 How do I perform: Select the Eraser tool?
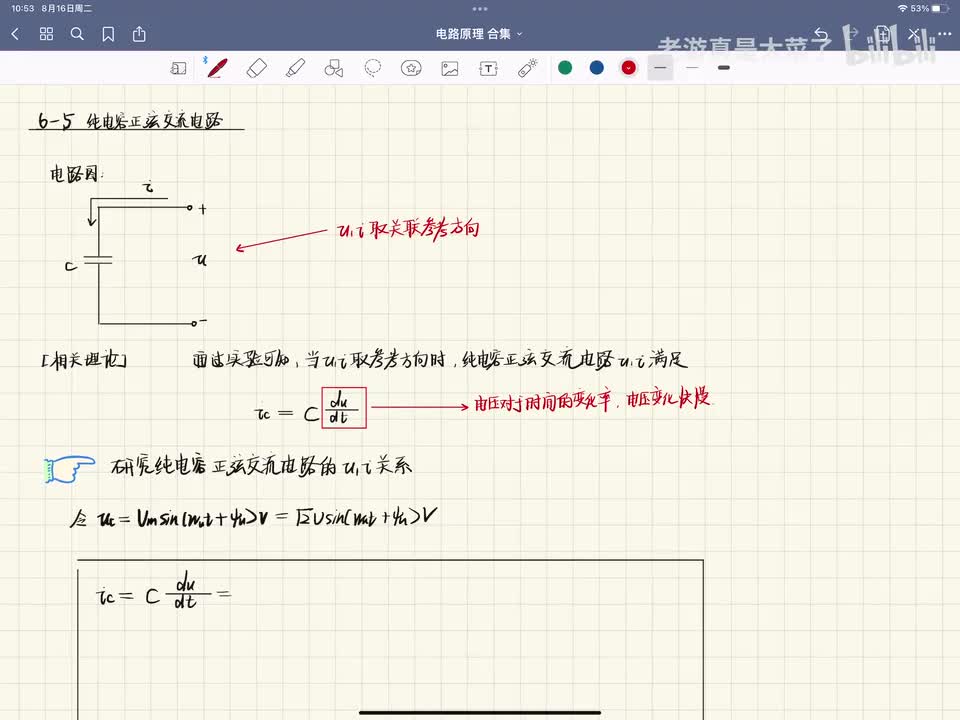[257, 68]
